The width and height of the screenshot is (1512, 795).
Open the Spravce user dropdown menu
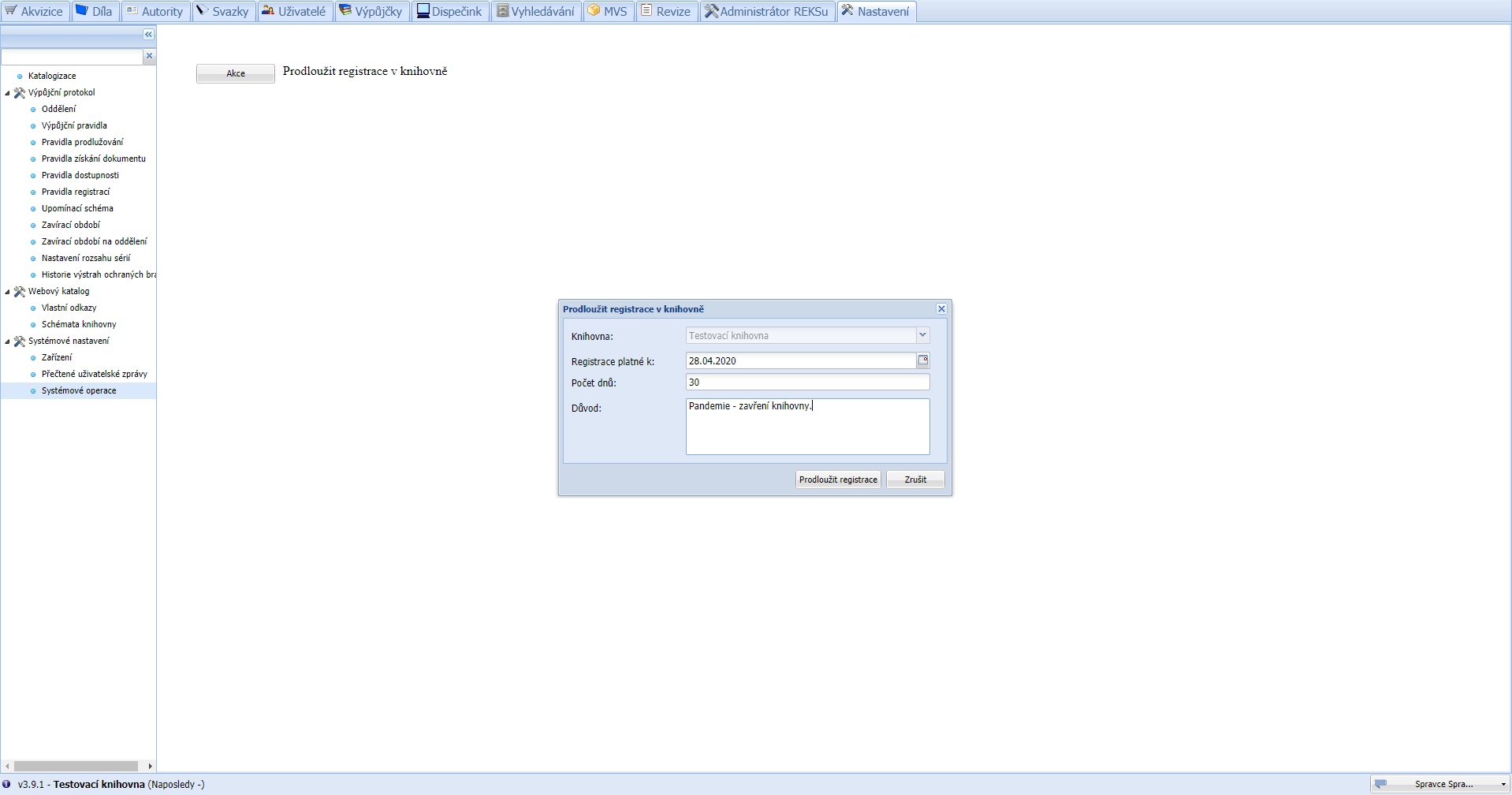[x=1503, y=785]
